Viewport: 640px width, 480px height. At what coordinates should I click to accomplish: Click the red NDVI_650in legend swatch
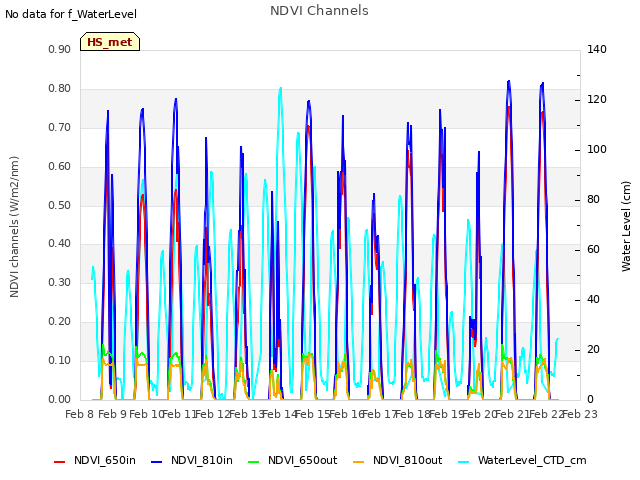60,462
